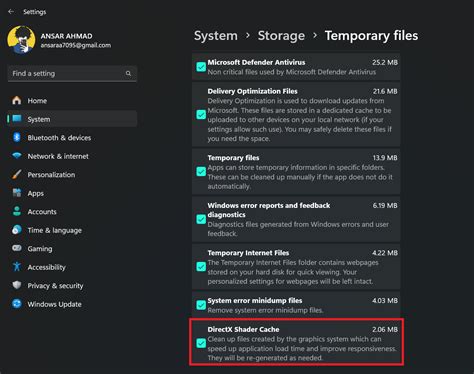
Task: Click the 6.19 MB size value
Action: click(x=385, y=205)
